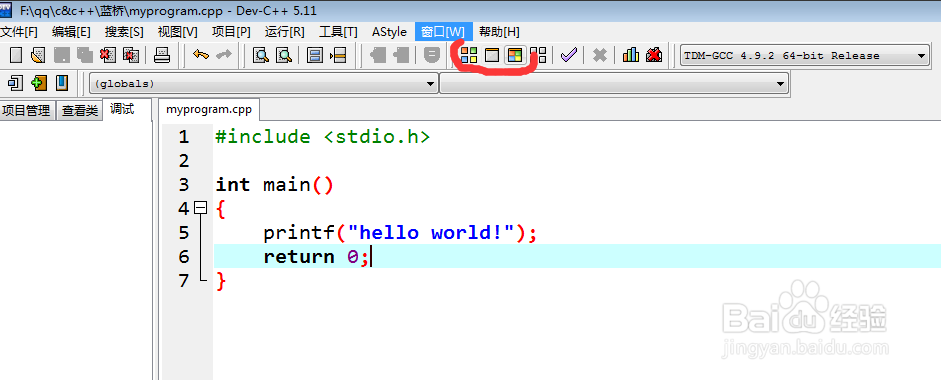Open the TDM-GCC 4.9.2 compiler set dropdown
The width and height of the screenshot is (941, 380).
click(805, 56)
